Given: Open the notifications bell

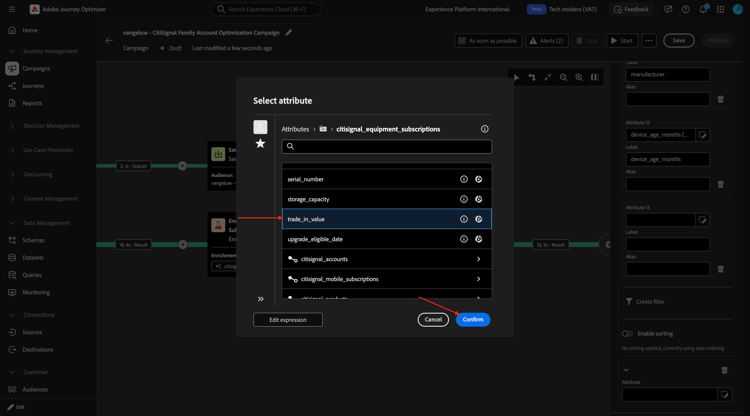Looking at the screenshot, I should pos(703,9).
